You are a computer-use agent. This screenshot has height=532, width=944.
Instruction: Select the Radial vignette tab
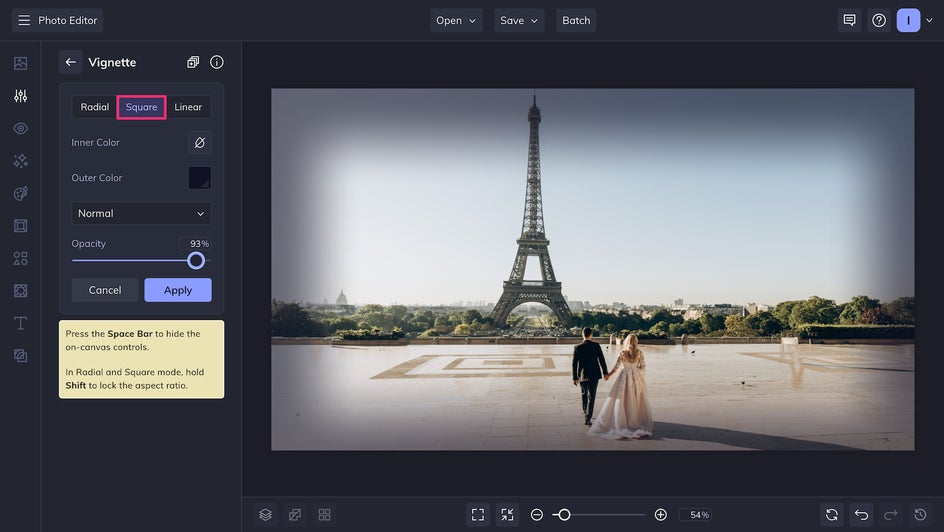95,107
